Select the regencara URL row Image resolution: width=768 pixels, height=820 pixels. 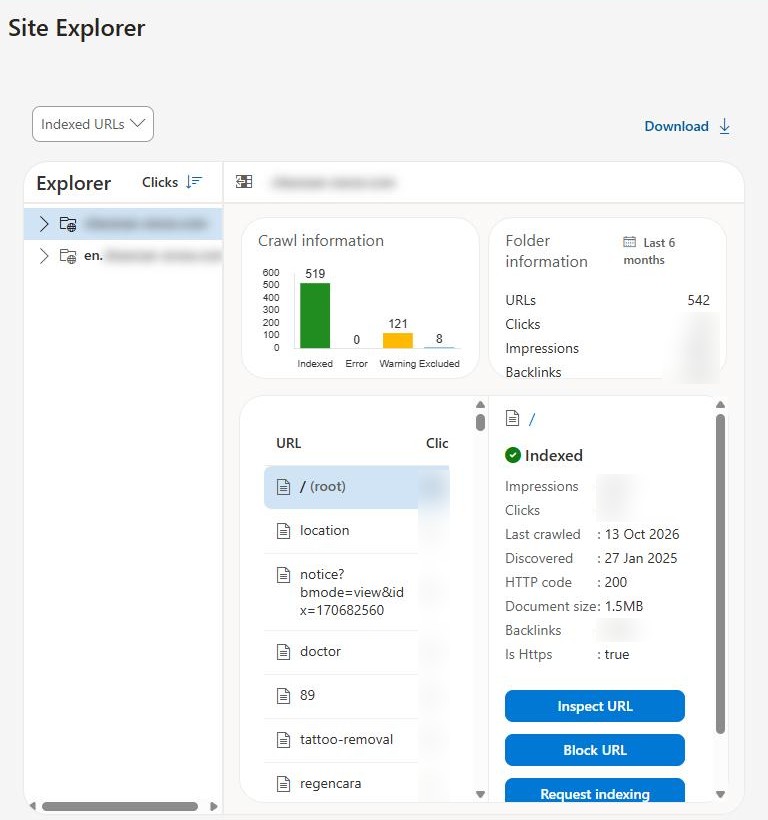coord(357,783)
